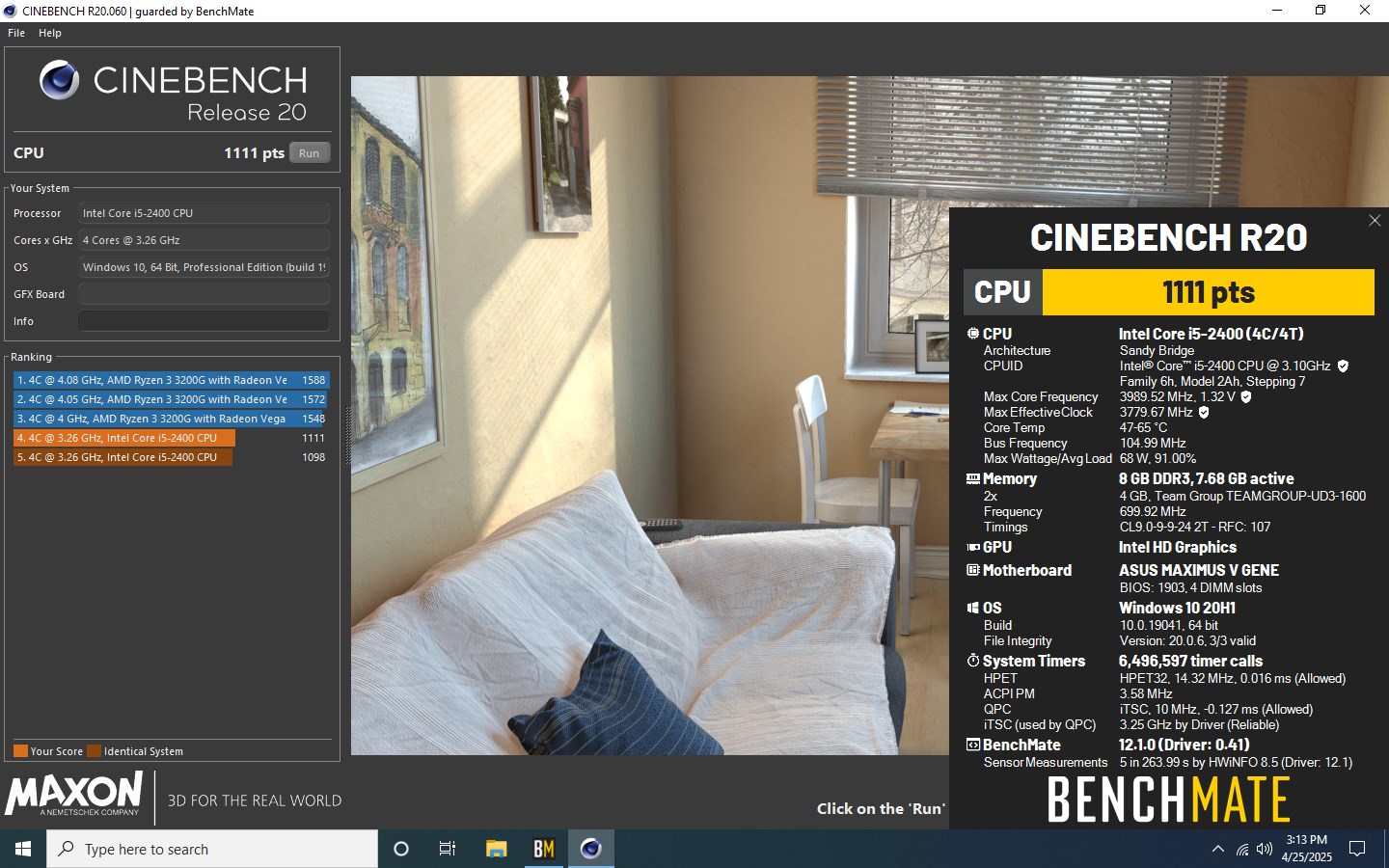Open Cortana circle icon on taskbar

coord(401,849)
